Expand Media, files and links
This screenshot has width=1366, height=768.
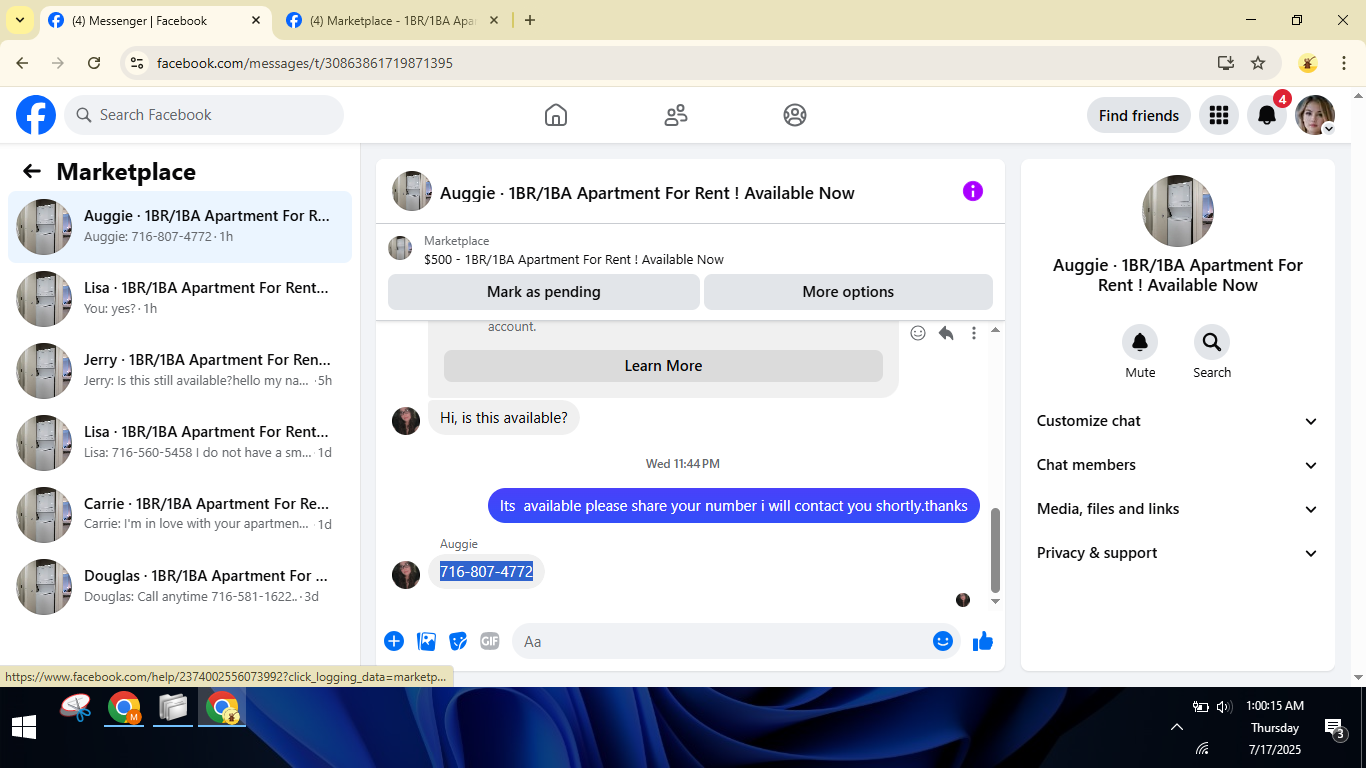point(1177,509)
